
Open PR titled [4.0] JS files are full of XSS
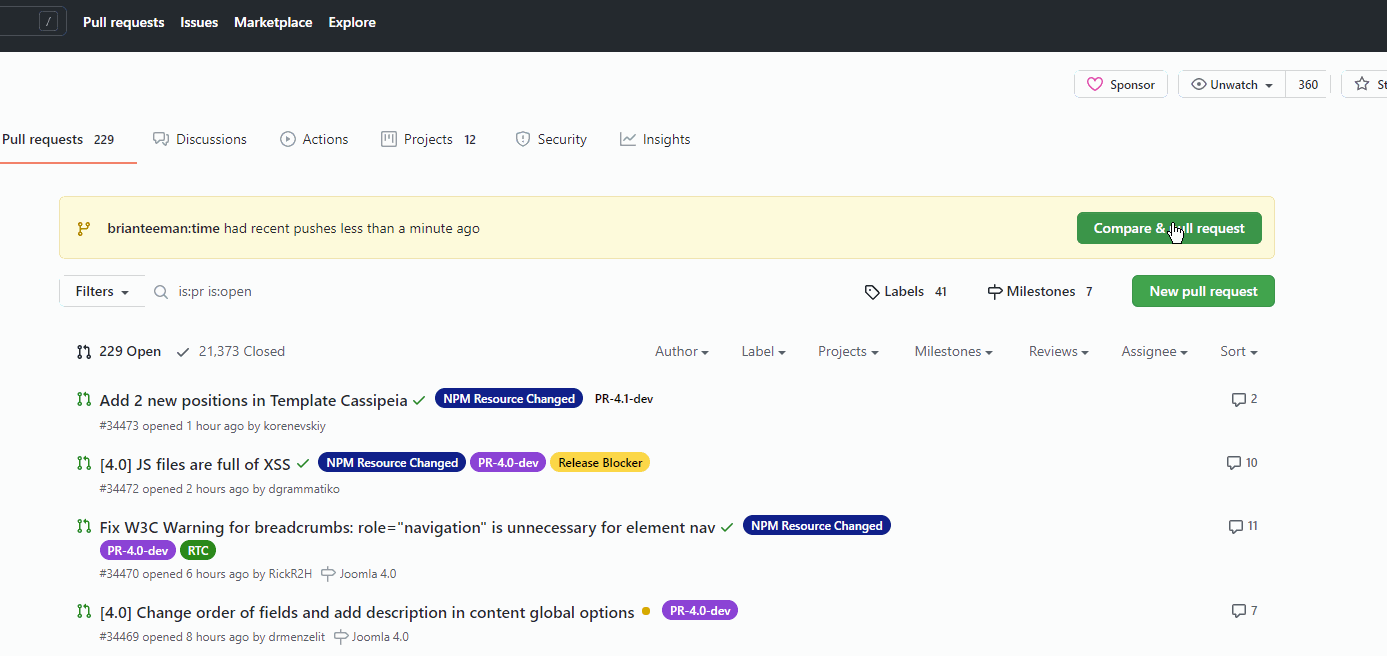click(x=195, y=464)
